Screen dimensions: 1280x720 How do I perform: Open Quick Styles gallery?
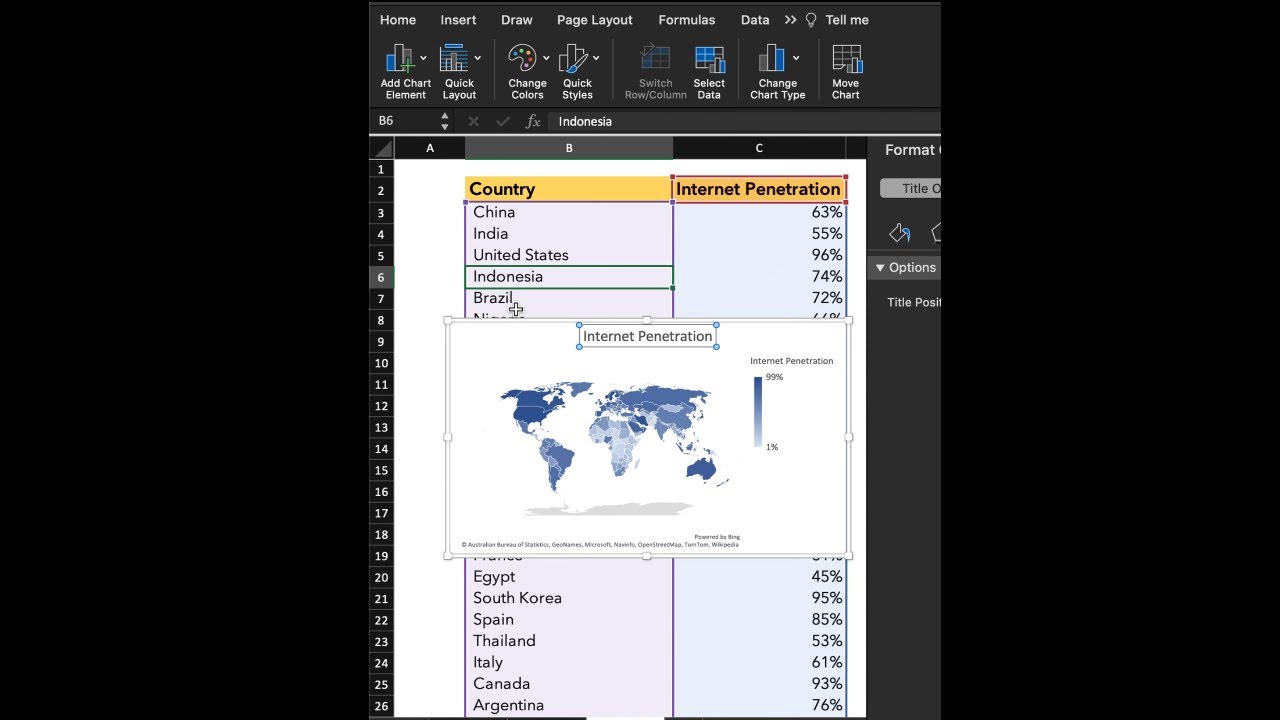(x=577, y=72)
